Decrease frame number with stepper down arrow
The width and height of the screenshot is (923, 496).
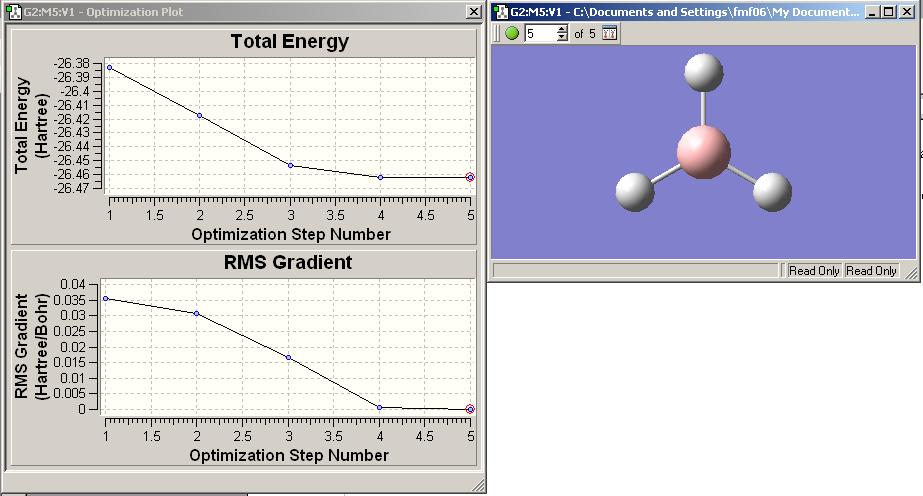click(562, 38)
